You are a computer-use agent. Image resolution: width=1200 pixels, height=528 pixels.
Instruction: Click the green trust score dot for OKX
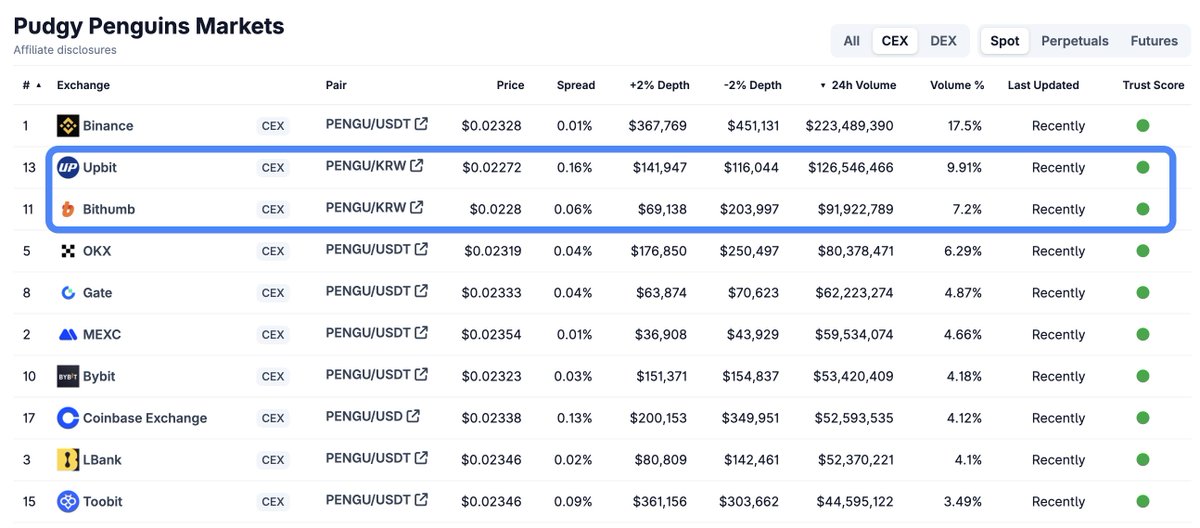1142,251
